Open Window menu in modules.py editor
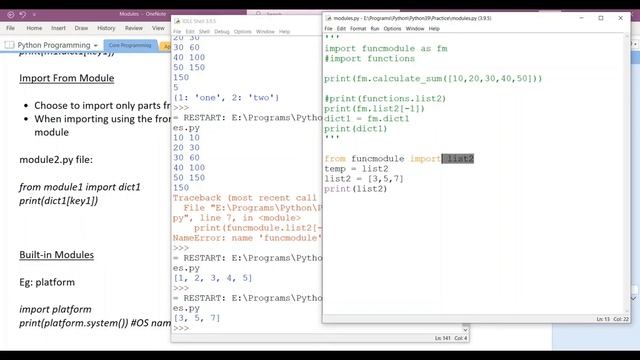 pos(415,29)
